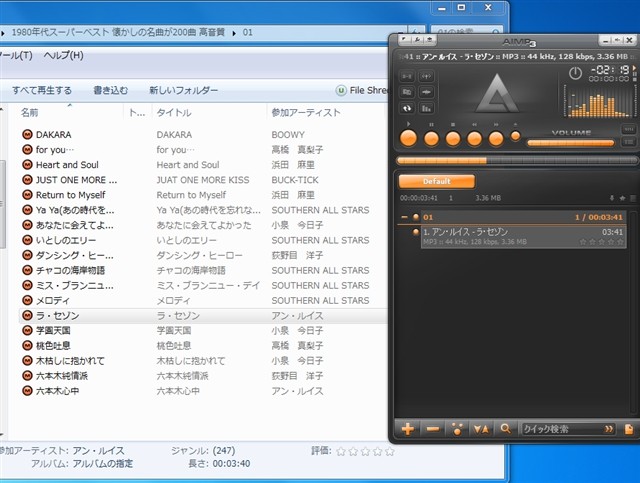Open playlist management document icon
This screenshot has width=640, height=483.
(x=629, y=429)
